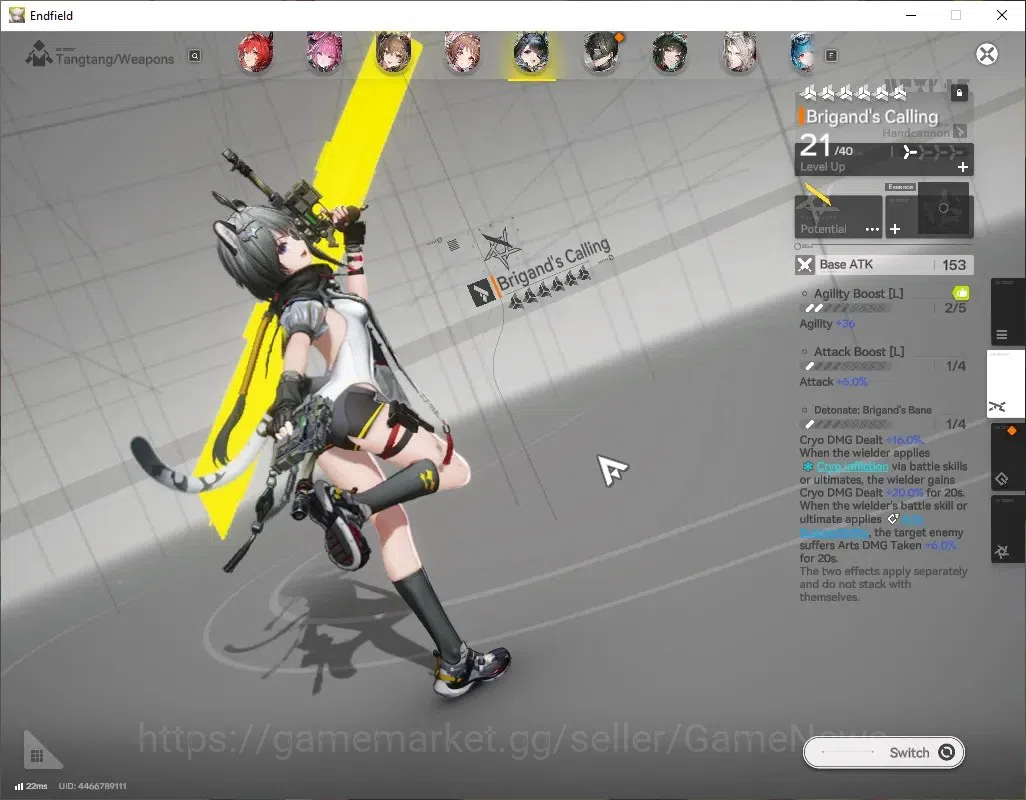Click the Switch weapon button
Viewport: 1026px width, 800px height.
pyautogui.click(x=883, y=752)
